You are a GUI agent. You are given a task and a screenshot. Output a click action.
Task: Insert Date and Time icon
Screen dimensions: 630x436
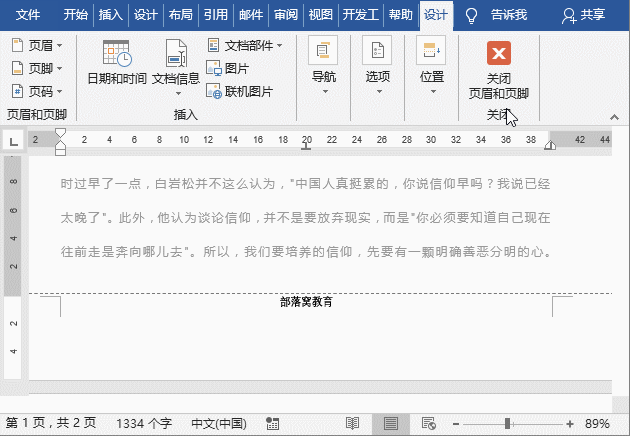[115, 55]
